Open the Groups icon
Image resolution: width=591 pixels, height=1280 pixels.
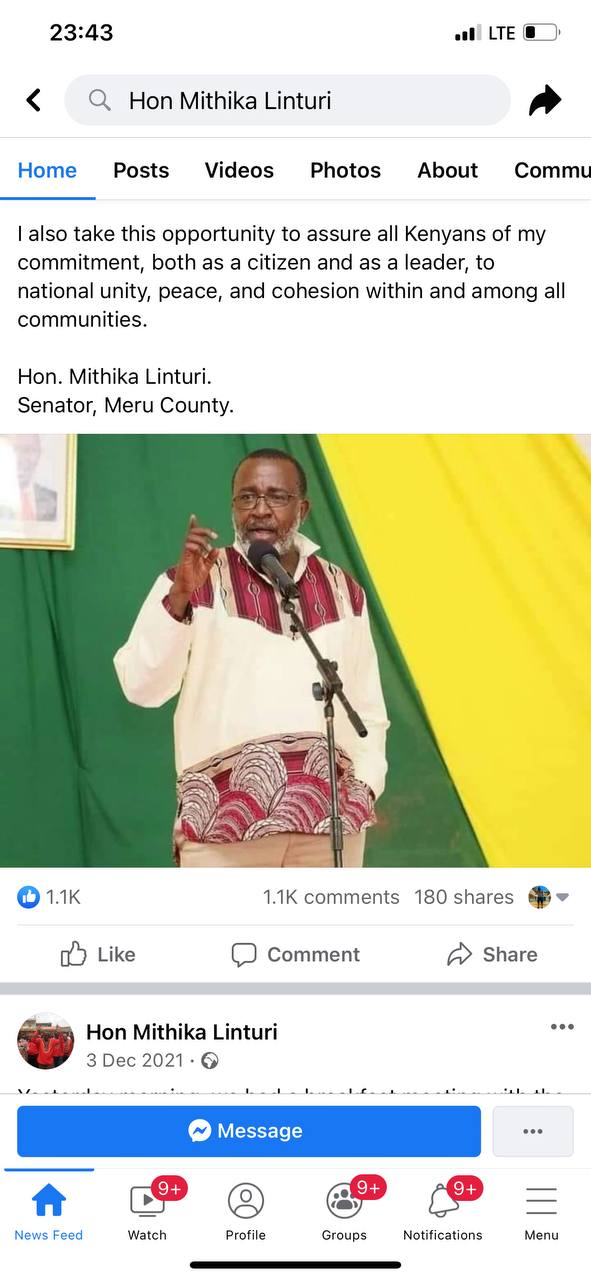coord(344,1200)
